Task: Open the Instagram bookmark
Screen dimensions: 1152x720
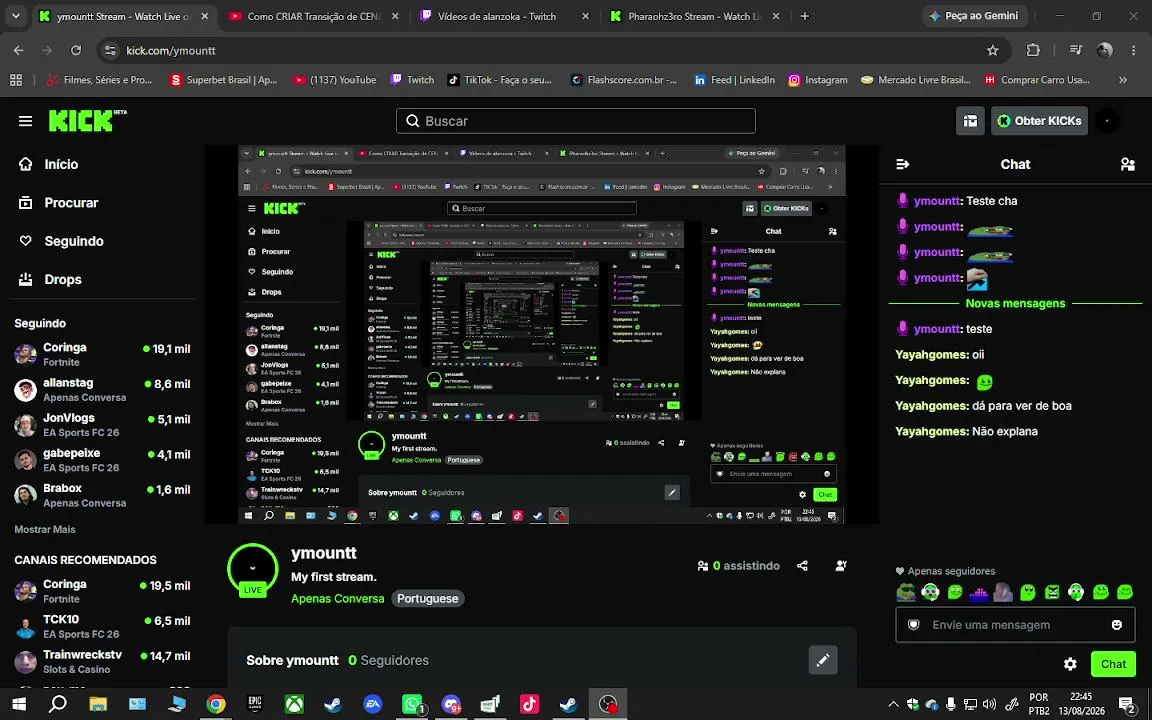Action: pos(818,80)
